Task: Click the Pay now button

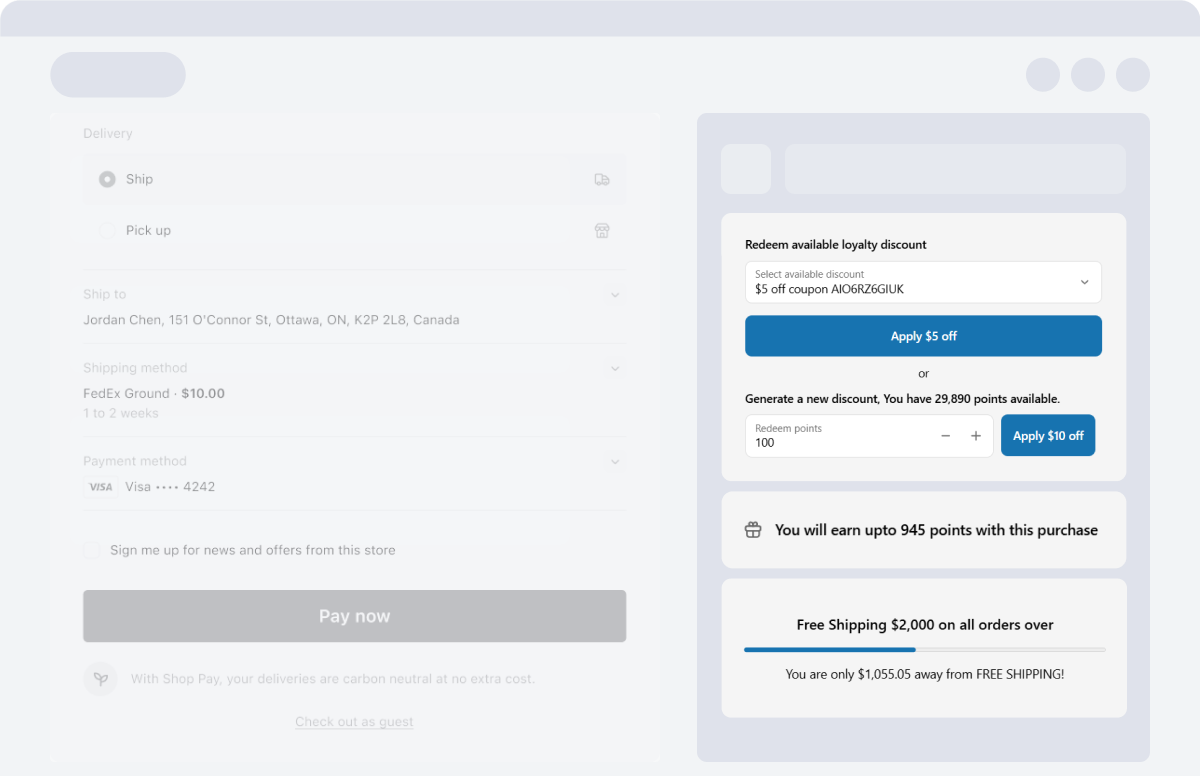Action: pyautogui.click(x=354, y=616)
